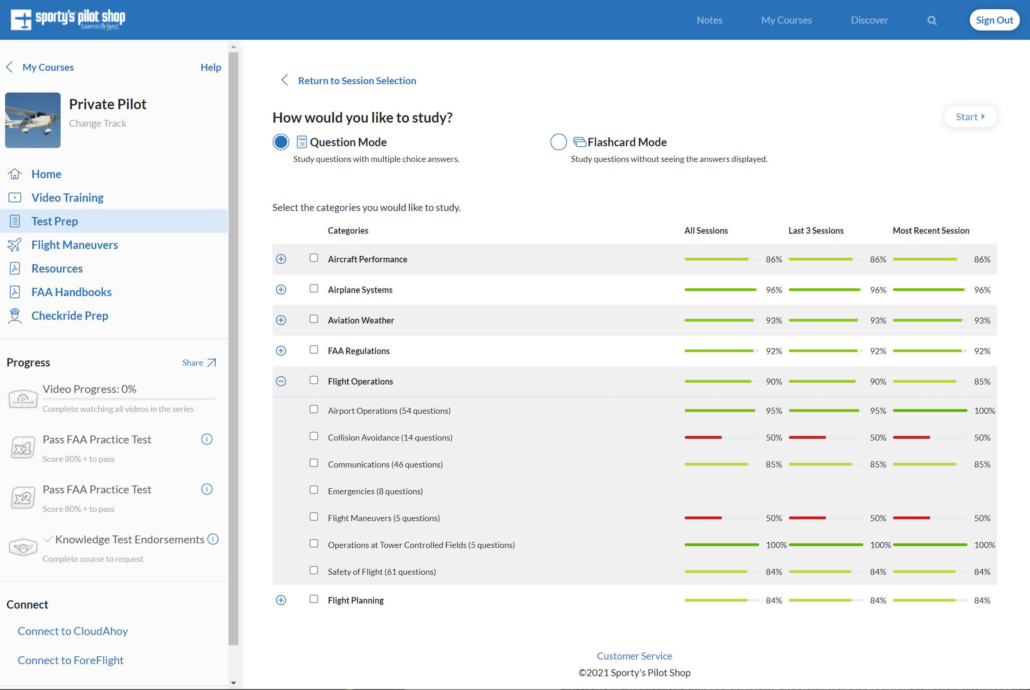This screenshot has height=690, width=1030.
Task: Check the Aircraft Performance category checkbox
Action: tap(314, 258)
